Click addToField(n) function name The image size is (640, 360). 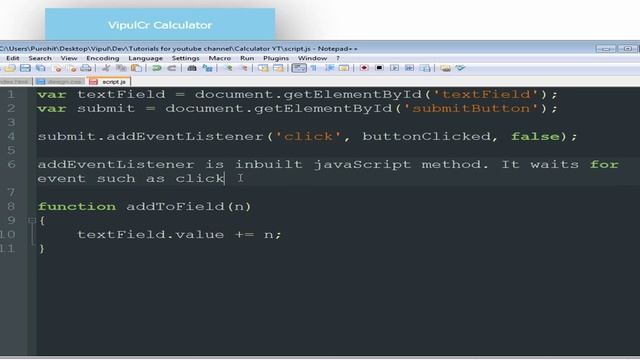(189, 207)
